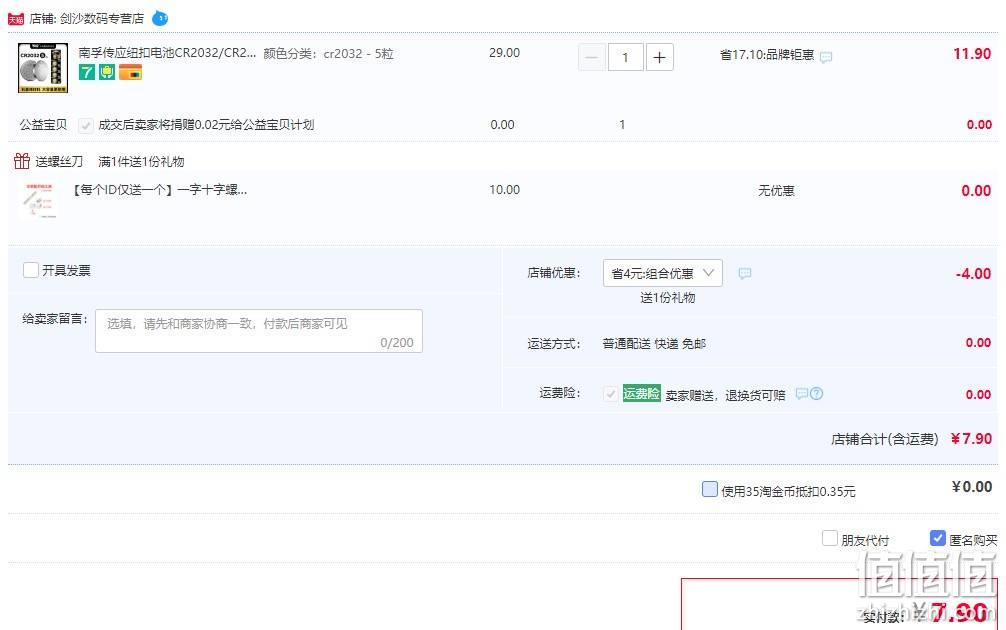Click the -4.00 store discount amount
The height and width of the screenshot is (630, 1006).
973,274
